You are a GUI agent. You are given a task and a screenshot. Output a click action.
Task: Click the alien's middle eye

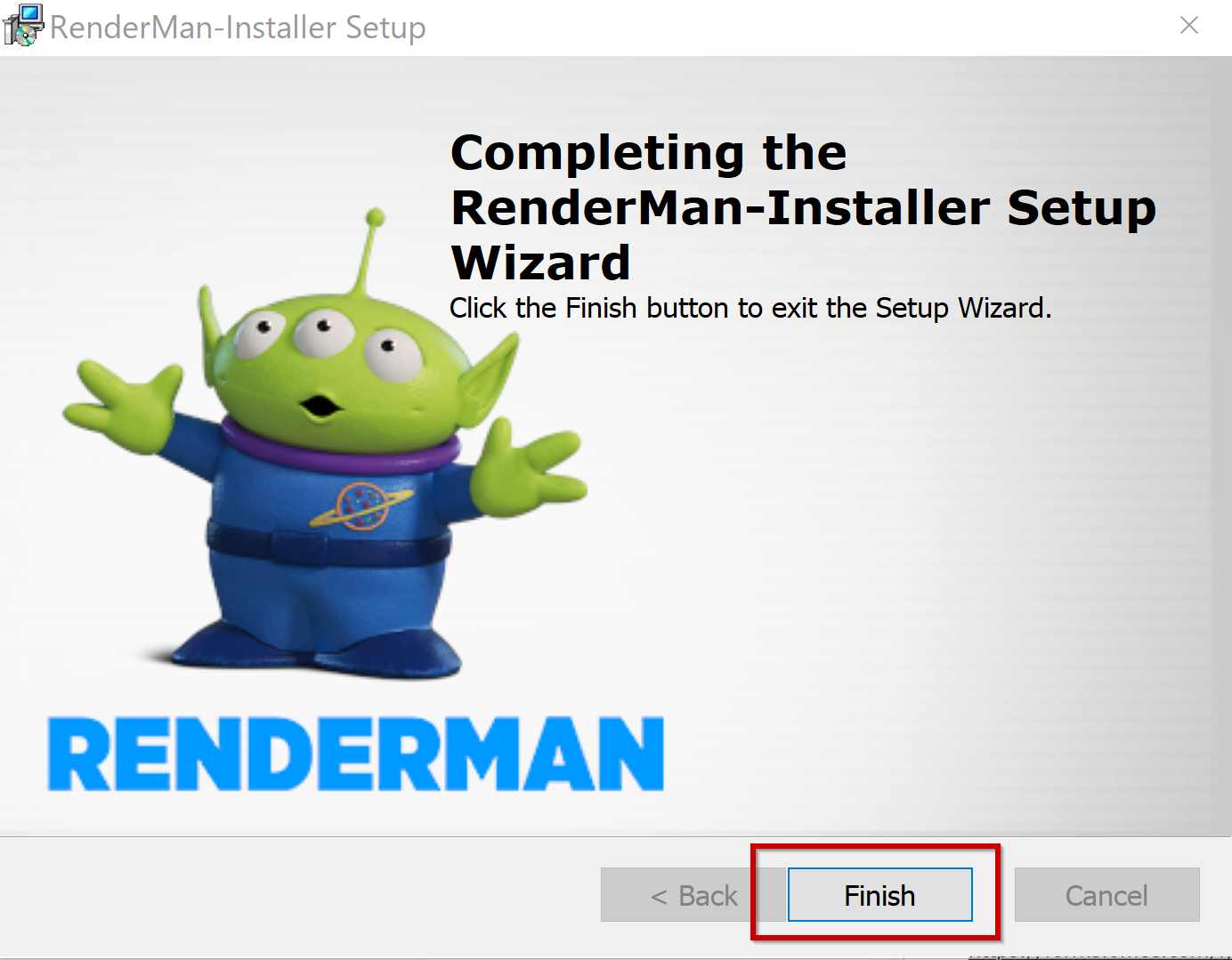(324, 334)
